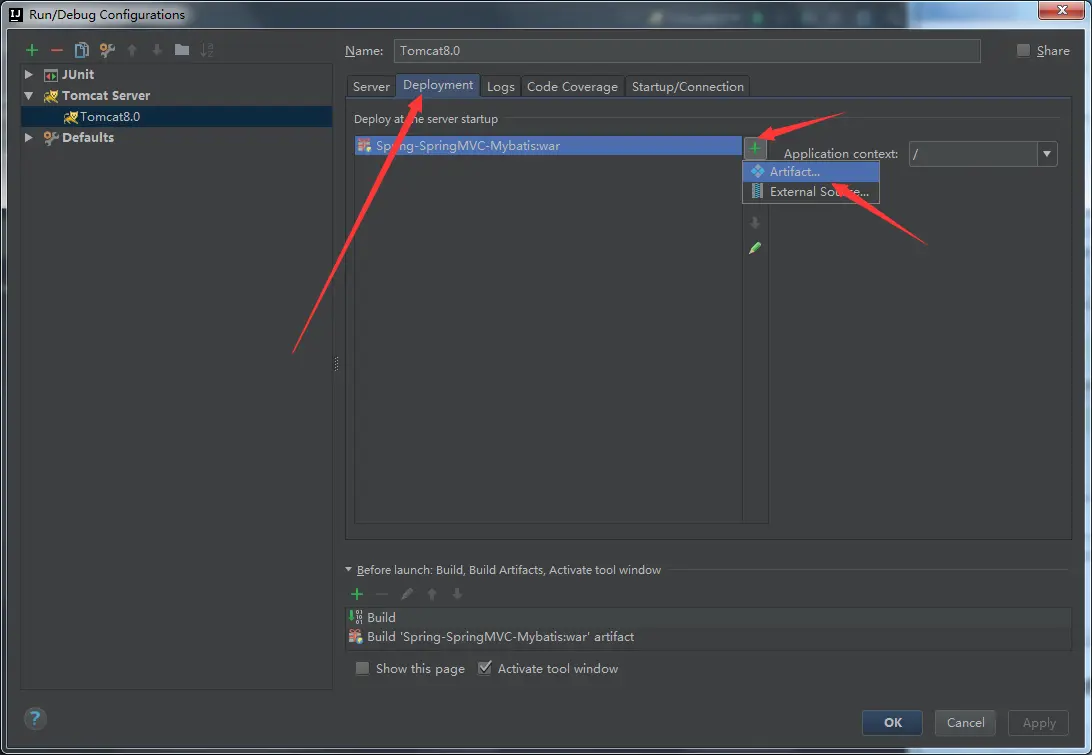This screenshot has width=1092, height=755.
Task: Click the Apply button
Action: 1039,723
